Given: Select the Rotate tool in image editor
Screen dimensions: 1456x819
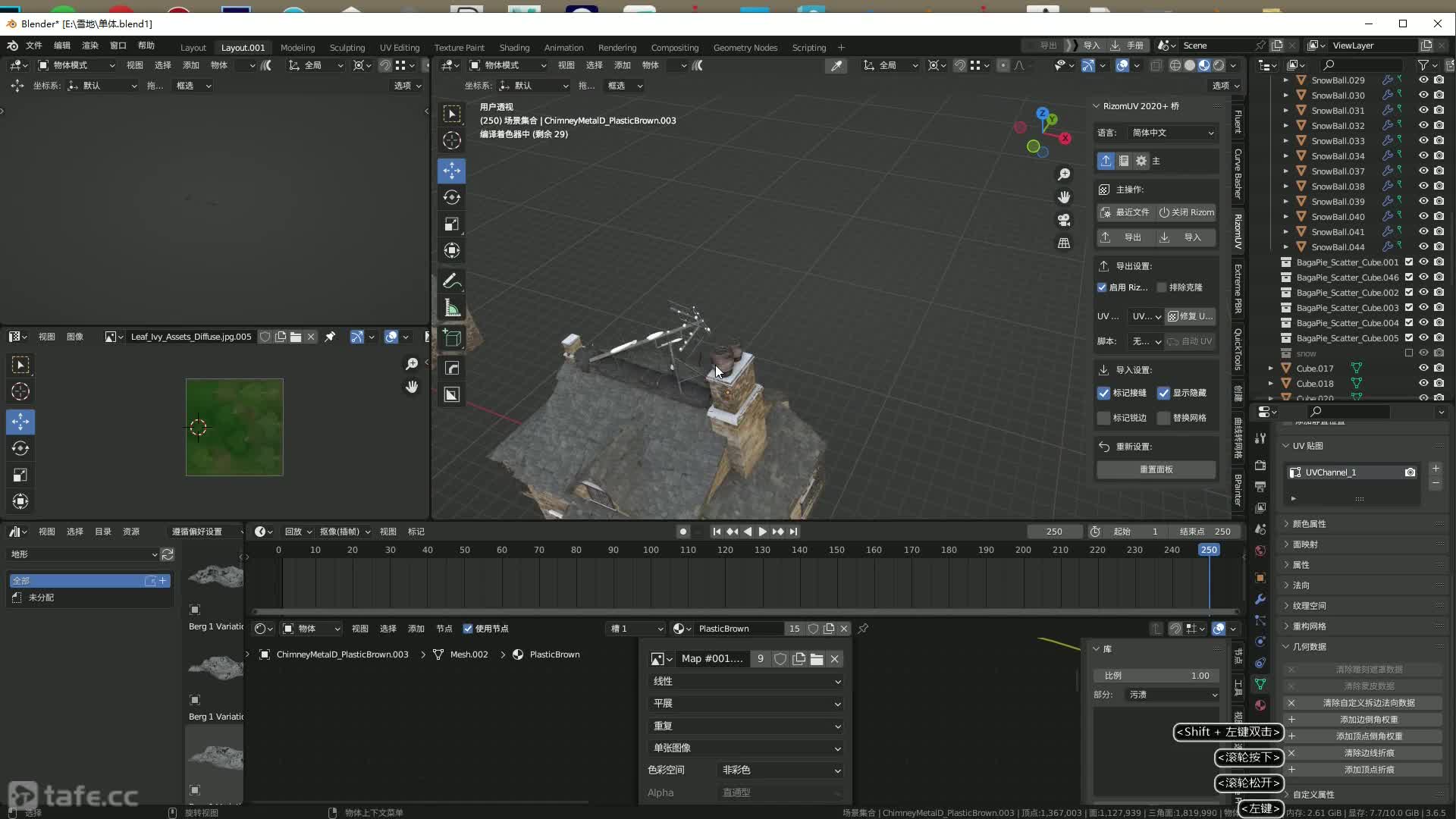Looking at the screenshot, I should (x=20, y=448).
